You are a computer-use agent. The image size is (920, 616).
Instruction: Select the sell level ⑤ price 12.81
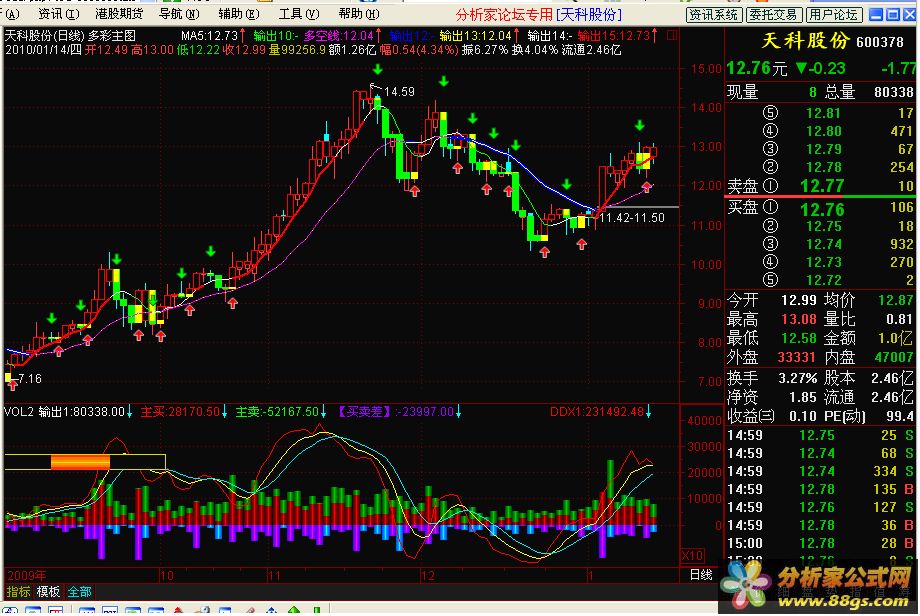coord(823,113)
